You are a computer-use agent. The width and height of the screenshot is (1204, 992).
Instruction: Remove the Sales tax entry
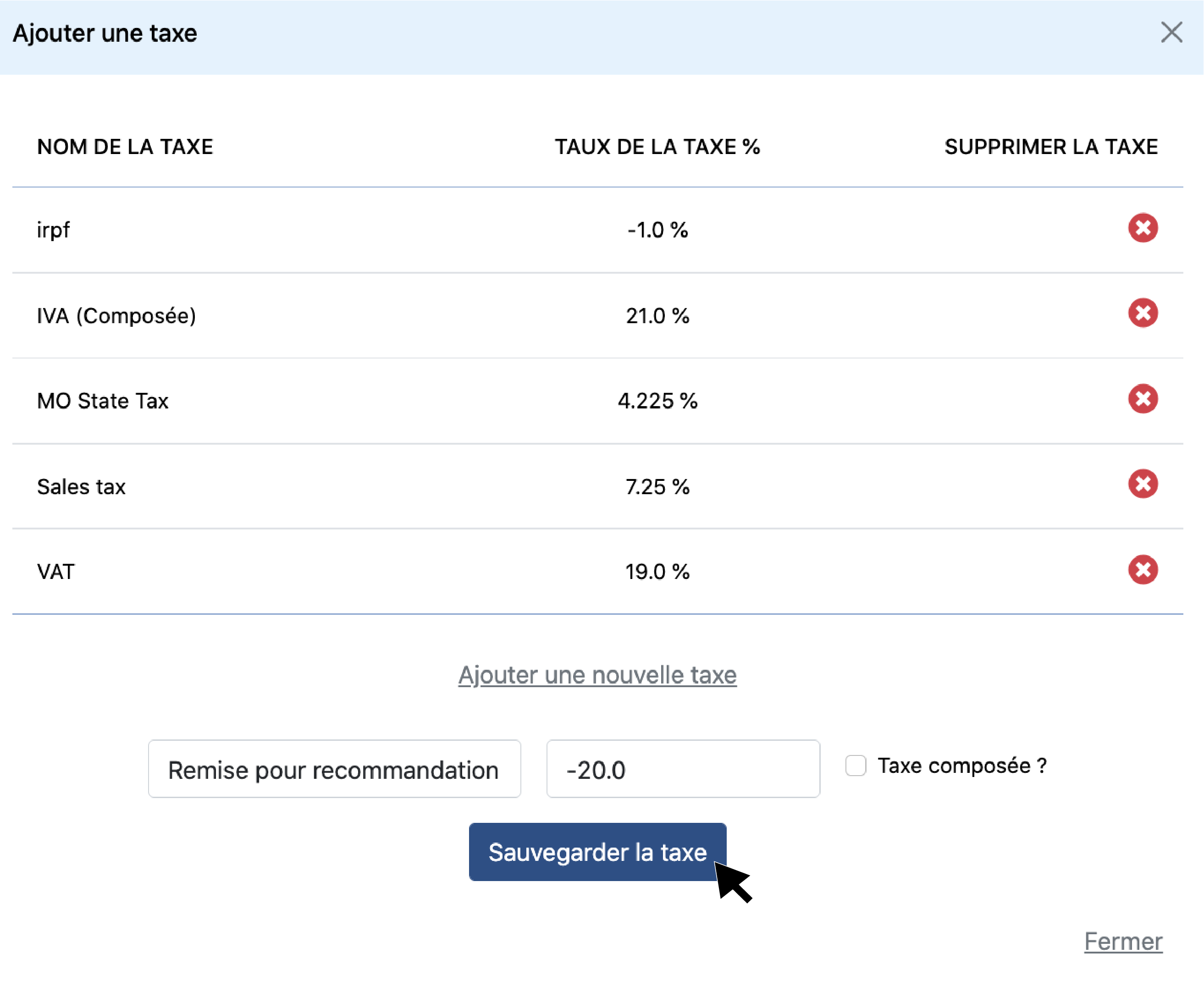tap(1143, 484)
